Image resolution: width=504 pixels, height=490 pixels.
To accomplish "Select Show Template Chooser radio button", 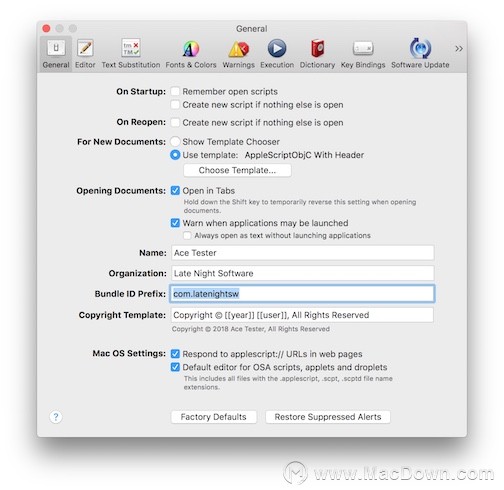I will click(x=175, y=141).
